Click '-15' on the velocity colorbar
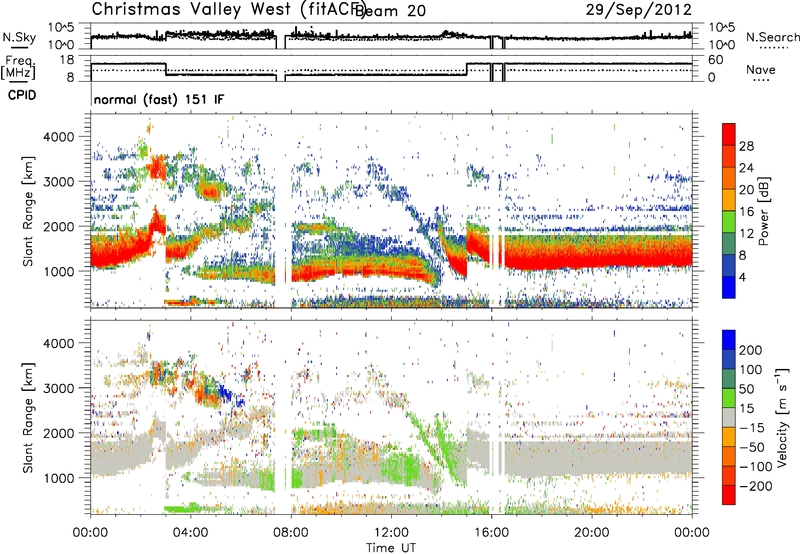800x554 pixels. click(752, 428)
